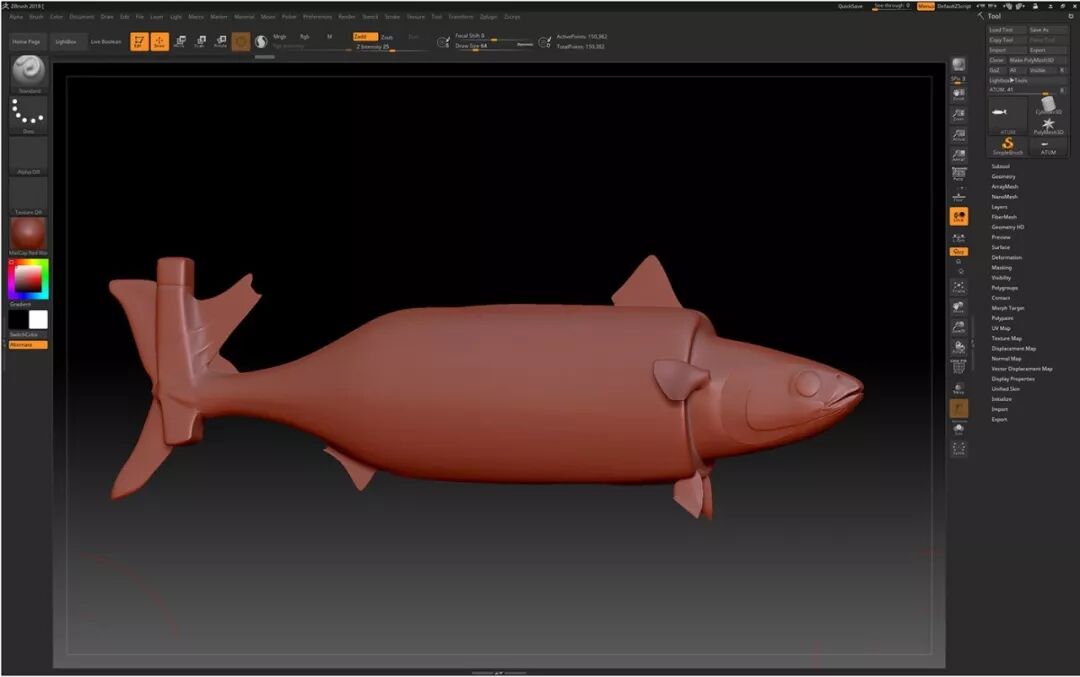Screen dimensions: 1080x677
Task: Open the Alpha Off selector
Action: click(x=28, y=154)
